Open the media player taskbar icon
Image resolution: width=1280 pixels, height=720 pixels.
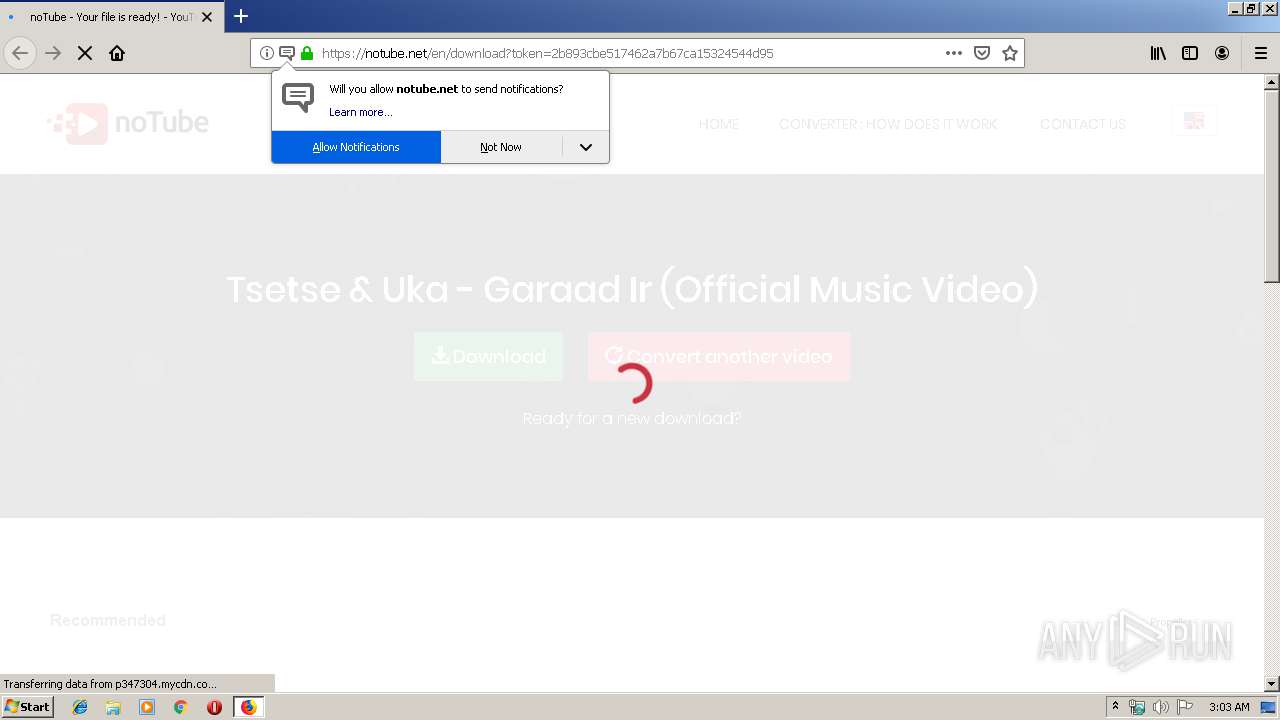[x=147, y=707]
